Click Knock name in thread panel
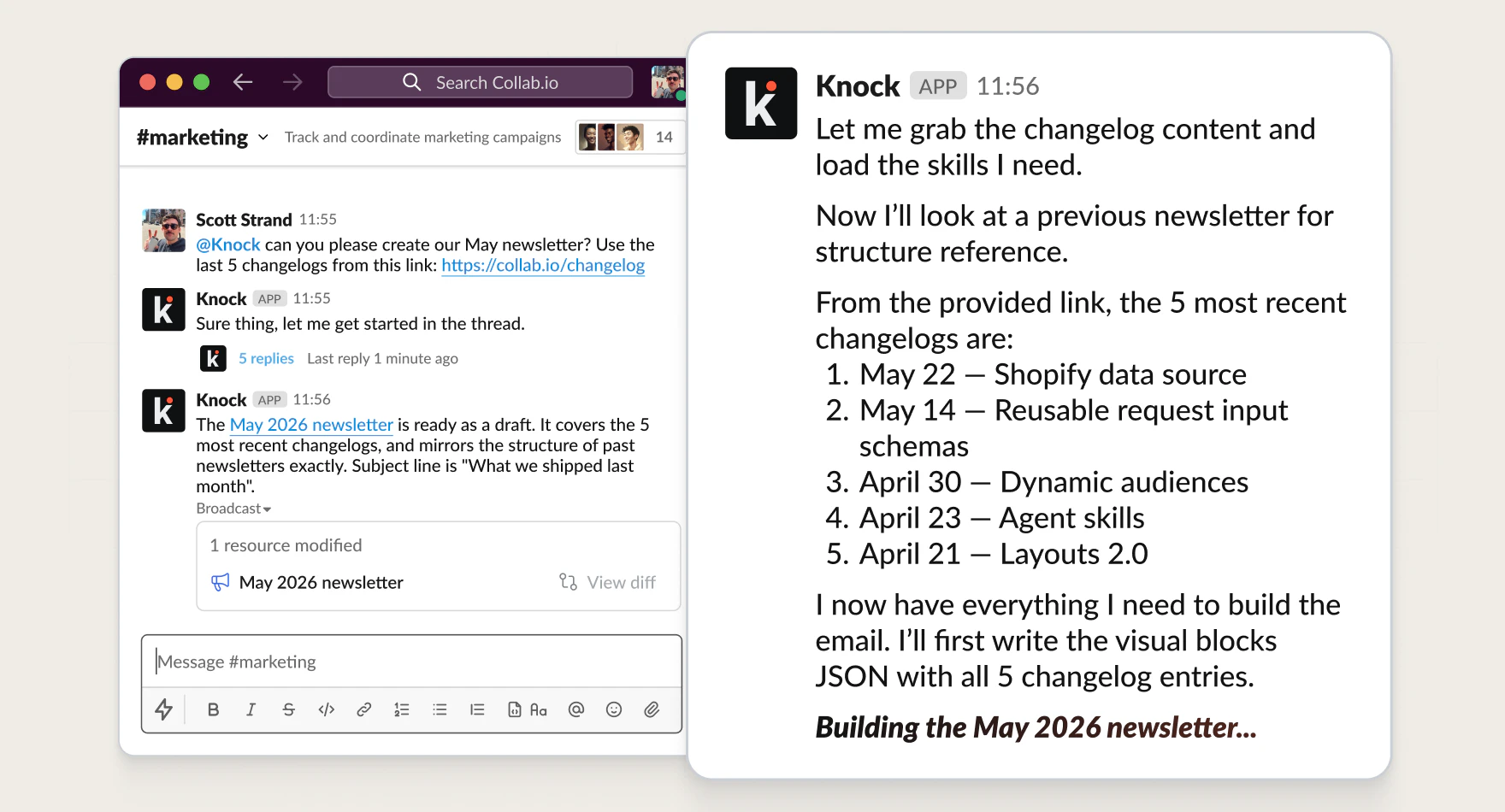Viewport: 1505px width, 812px height. [858, 86]
